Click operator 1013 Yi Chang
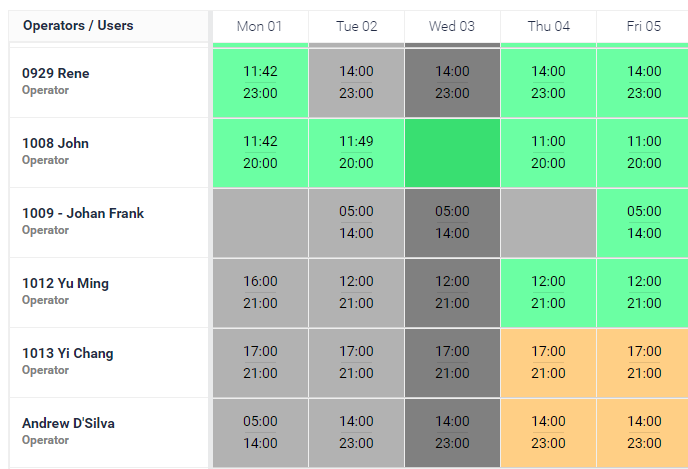The width and height of the screenshot is (688, 469). [68, 353]
